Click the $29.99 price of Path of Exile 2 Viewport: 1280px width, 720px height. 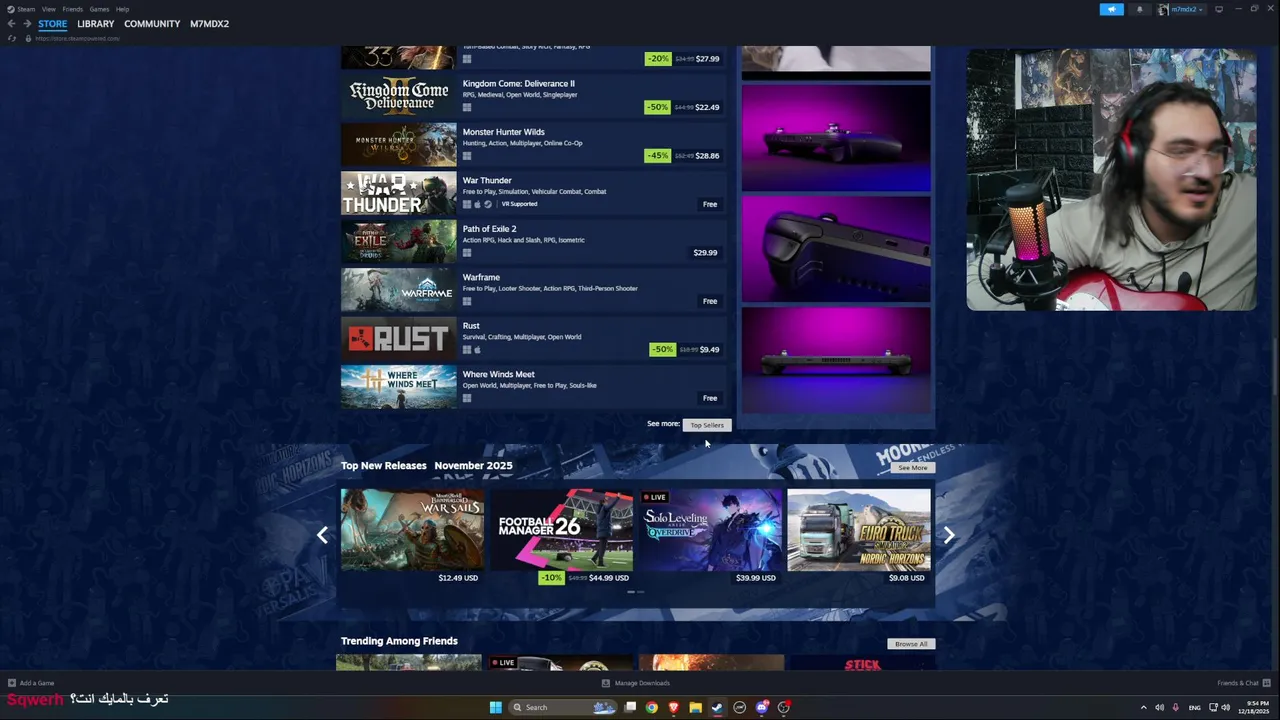coord(705,253)
